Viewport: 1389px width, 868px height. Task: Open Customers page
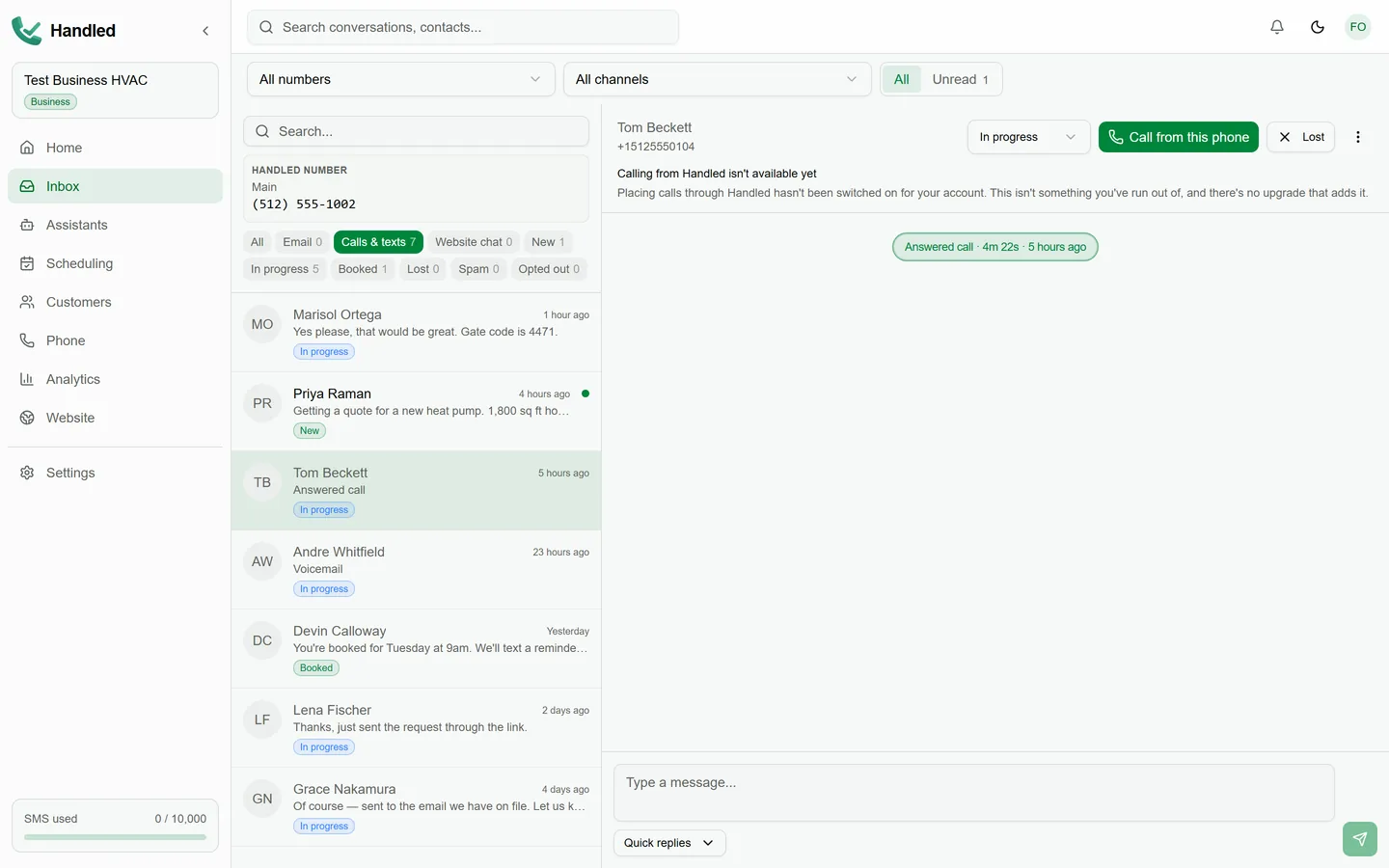click(x=115, y=302)
